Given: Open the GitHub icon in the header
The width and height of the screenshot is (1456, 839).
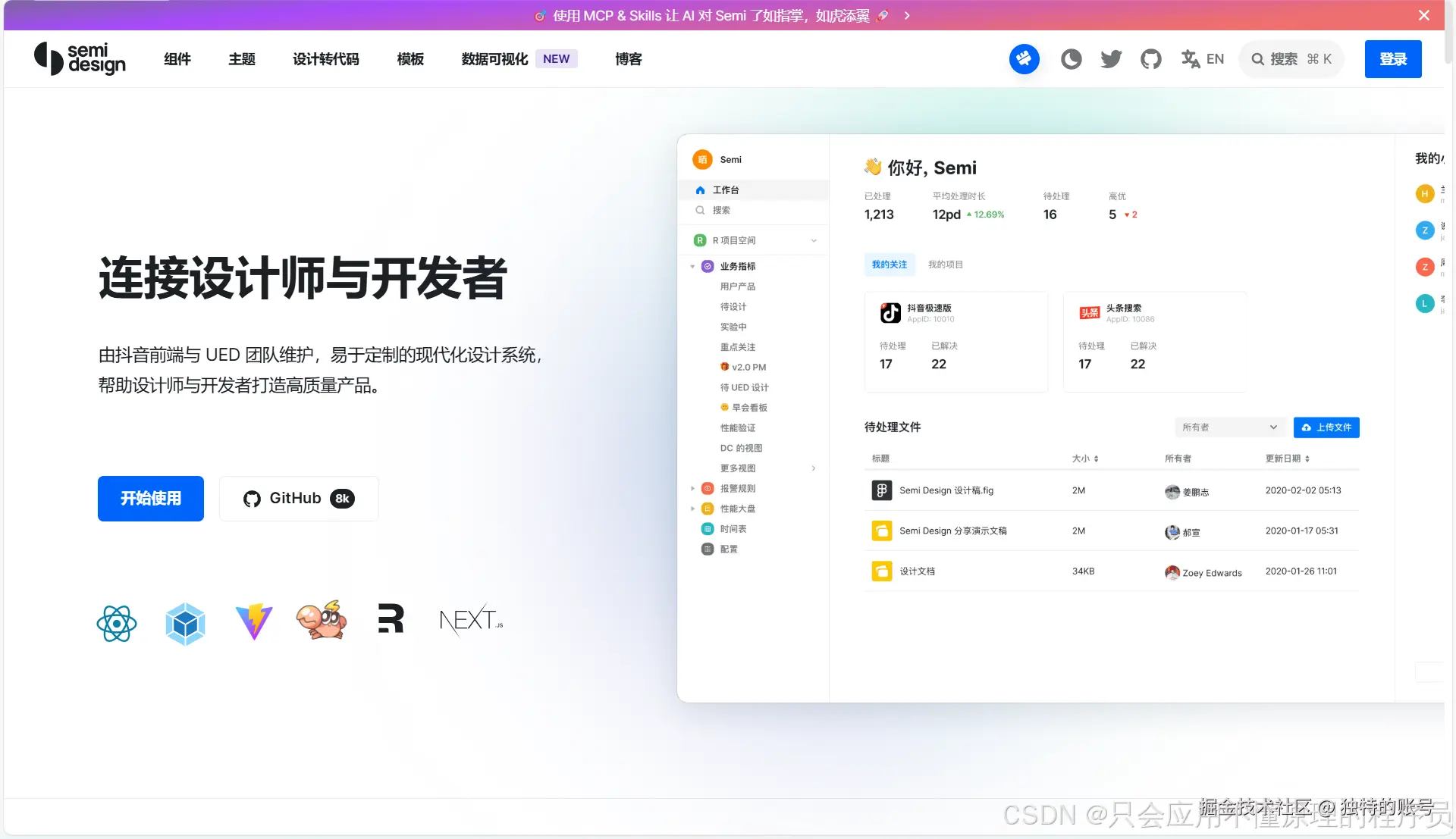Looking at the screenshot, I should click(x=1150, y=59).
